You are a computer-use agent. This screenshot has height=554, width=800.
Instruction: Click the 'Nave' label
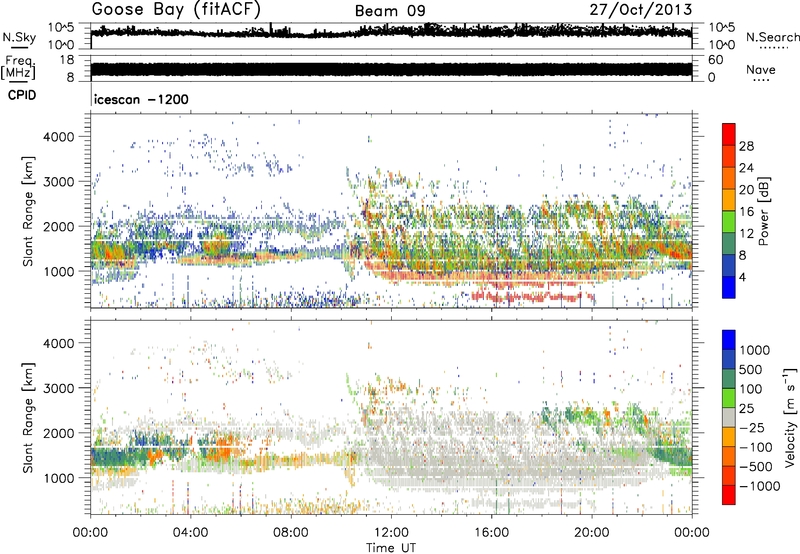(760, 70)
